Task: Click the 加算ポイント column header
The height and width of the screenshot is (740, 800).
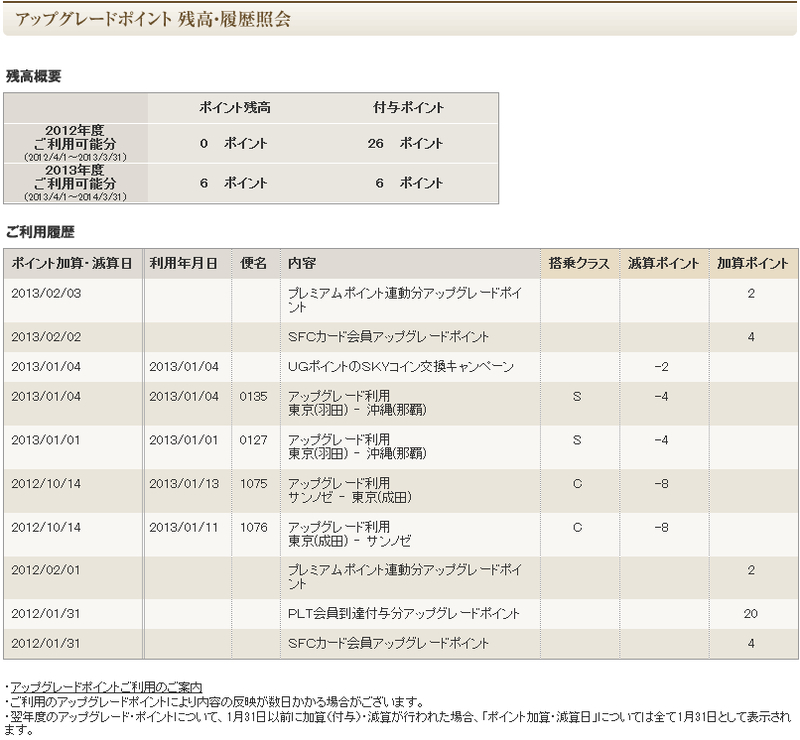Action: [753, 263]
